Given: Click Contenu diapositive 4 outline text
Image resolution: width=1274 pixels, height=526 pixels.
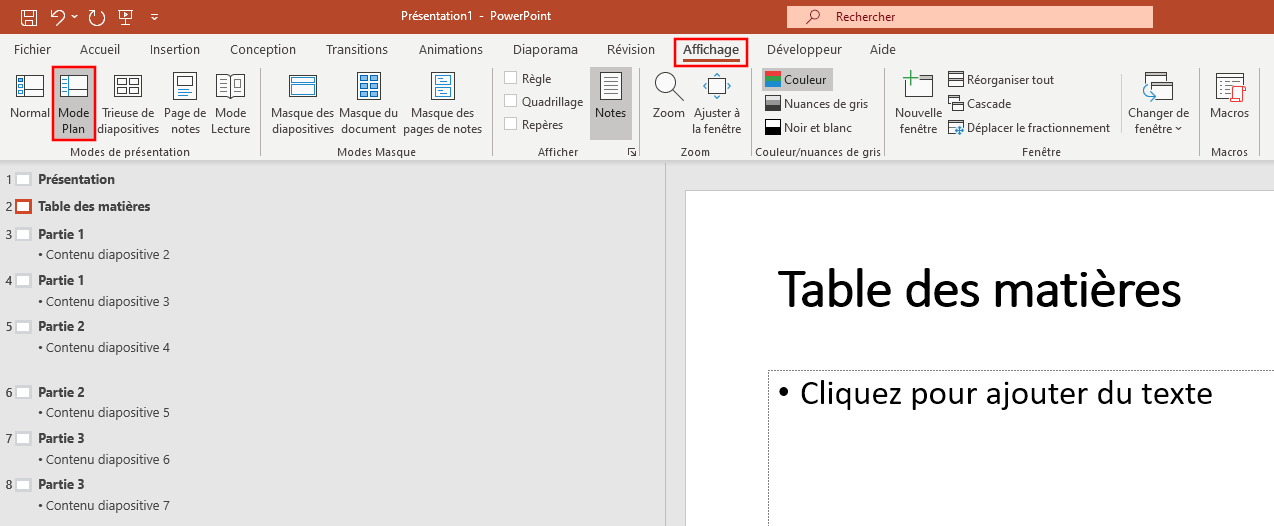Looking at the screenshot, I should pos(108,348).
